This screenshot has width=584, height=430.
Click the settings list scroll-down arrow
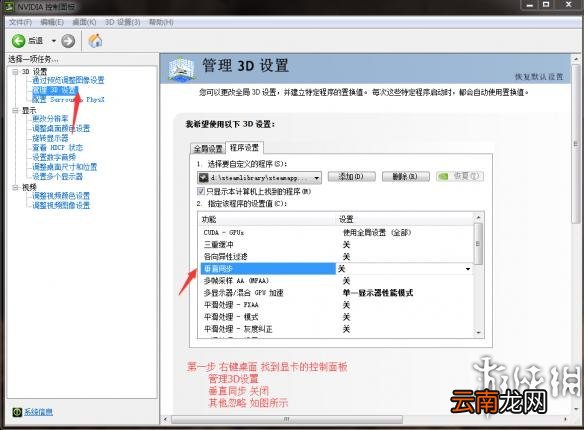pyautogui.click(x=478, y=332)
